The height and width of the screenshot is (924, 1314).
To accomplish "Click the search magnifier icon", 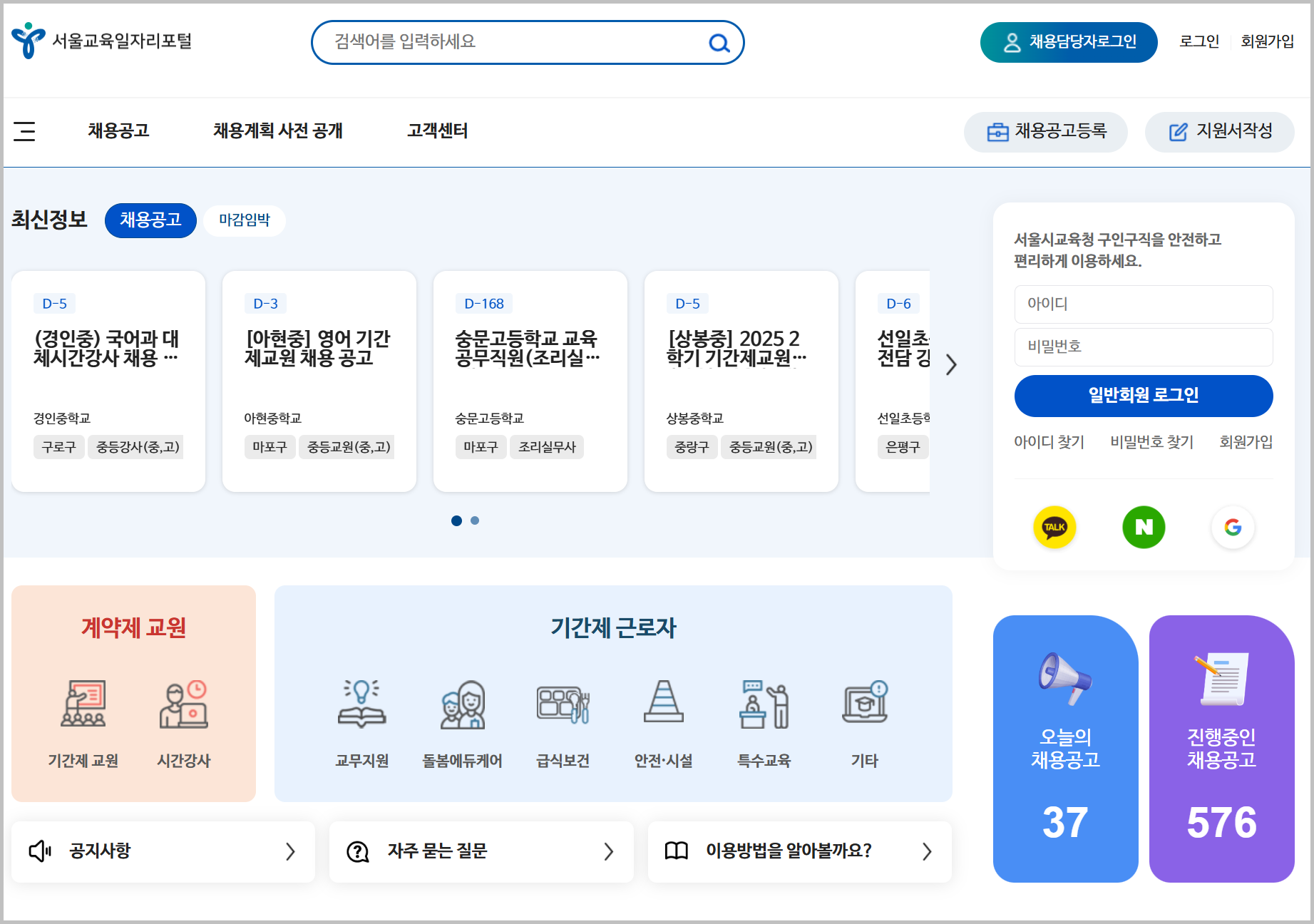I will point(719,43).
